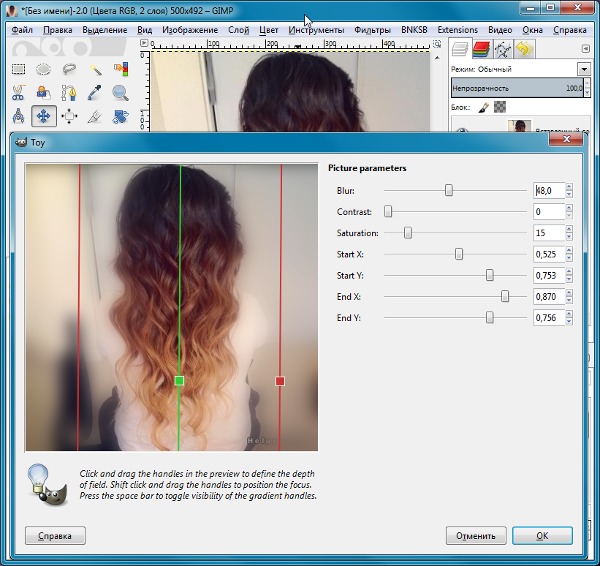This screenshot has height=566, width=600.
Task: Activate the Scissors Select tool
Action: [18, 93]
